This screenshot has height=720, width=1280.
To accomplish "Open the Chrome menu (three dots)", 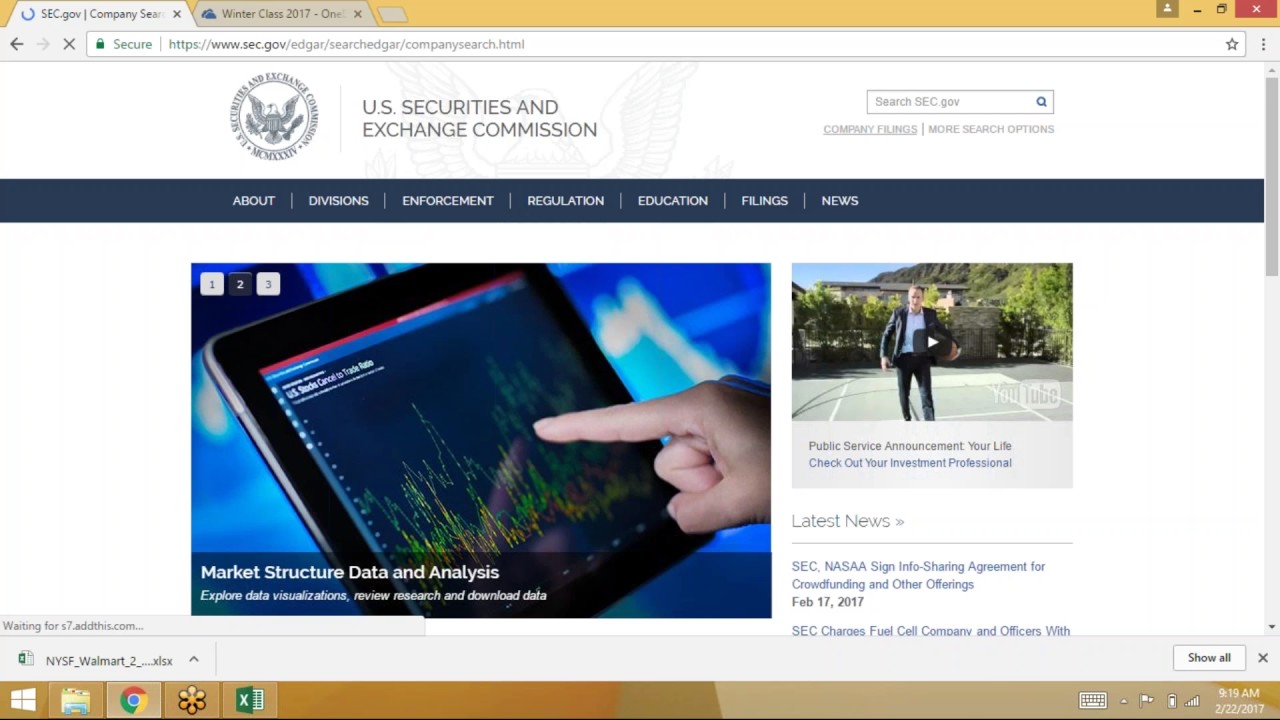I will tap(1263, 44).
